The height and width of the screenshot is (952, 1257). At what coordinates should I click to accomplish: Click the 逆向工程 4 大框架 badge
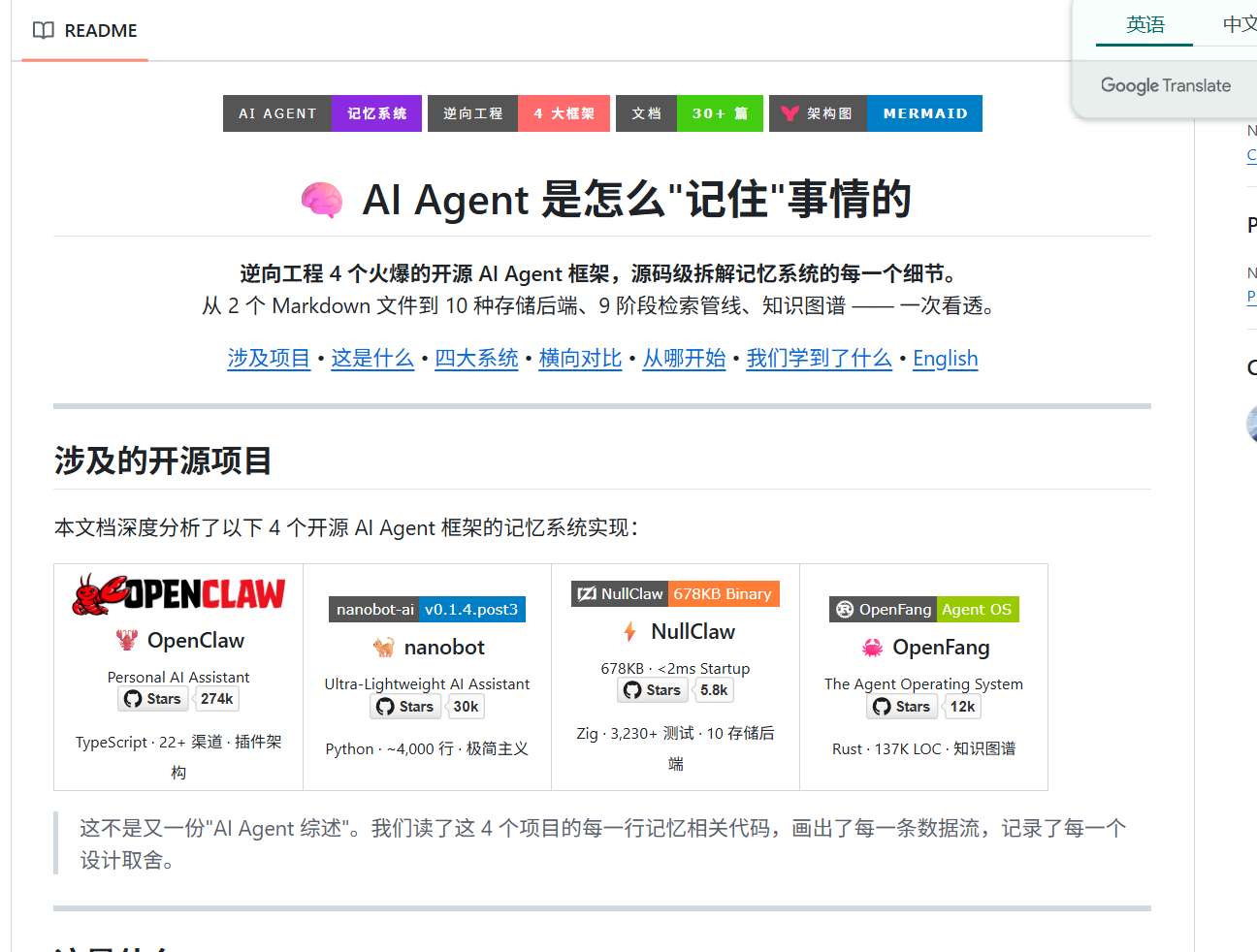tap(519, 113)
